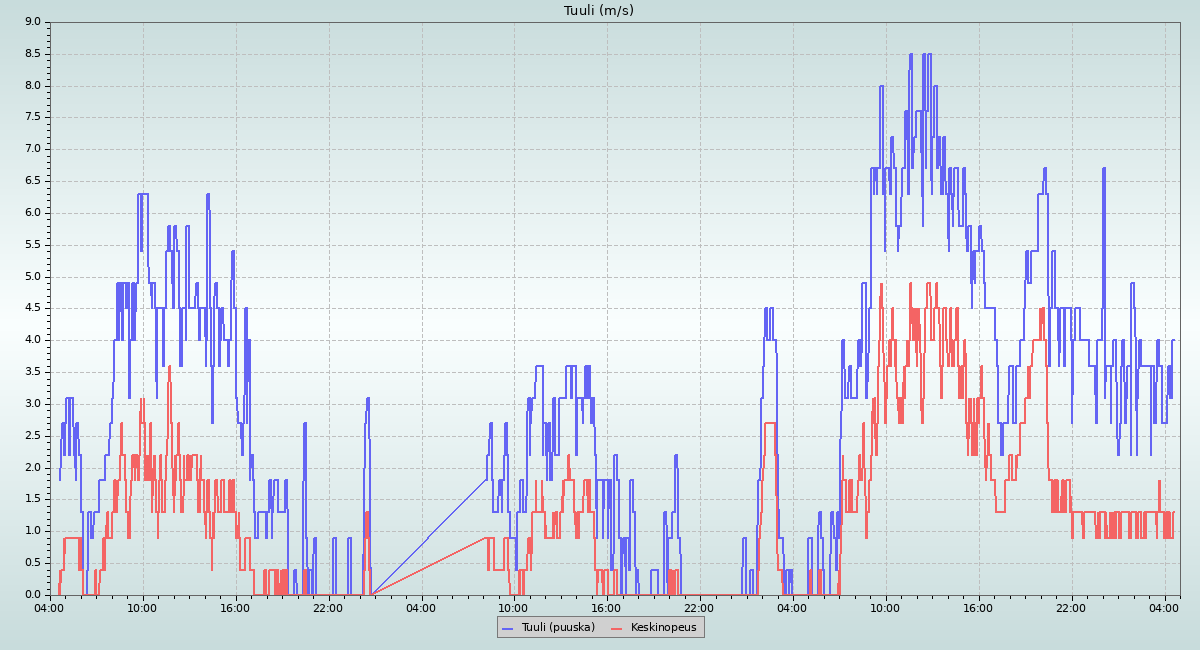Click the rightmost 04:00 x-axis label
The height and width of the screenshot is (650, 1200).
click(1164, 607)
